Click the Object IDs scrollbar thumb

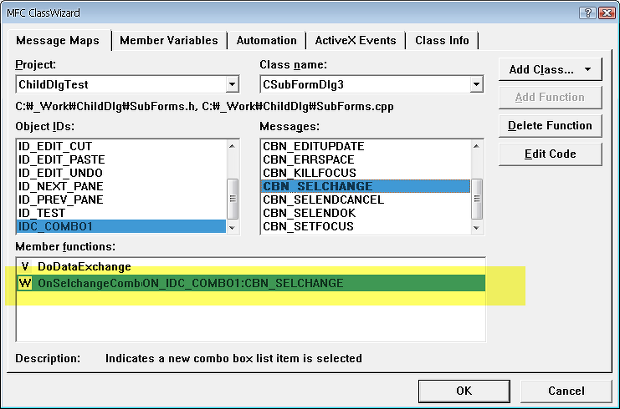point(232,199)
